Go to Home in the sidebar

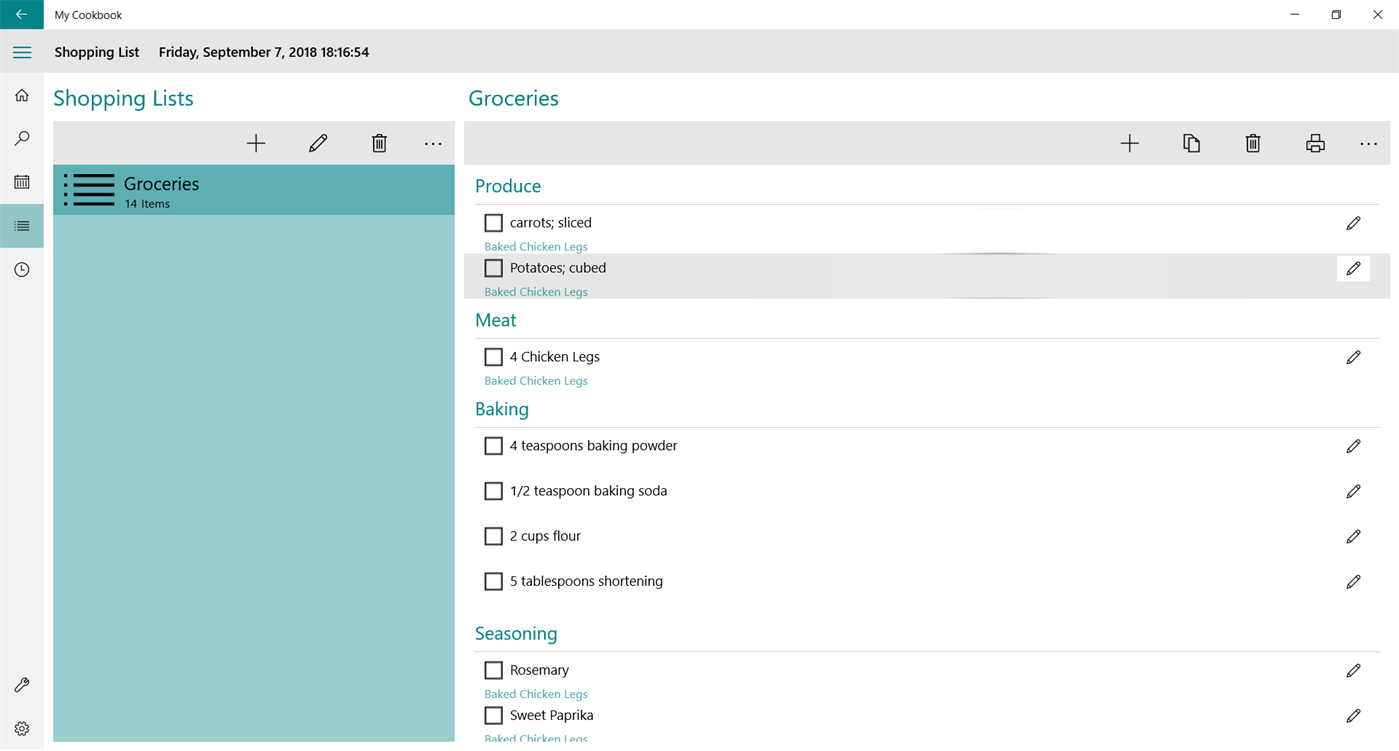coord(22,96)
